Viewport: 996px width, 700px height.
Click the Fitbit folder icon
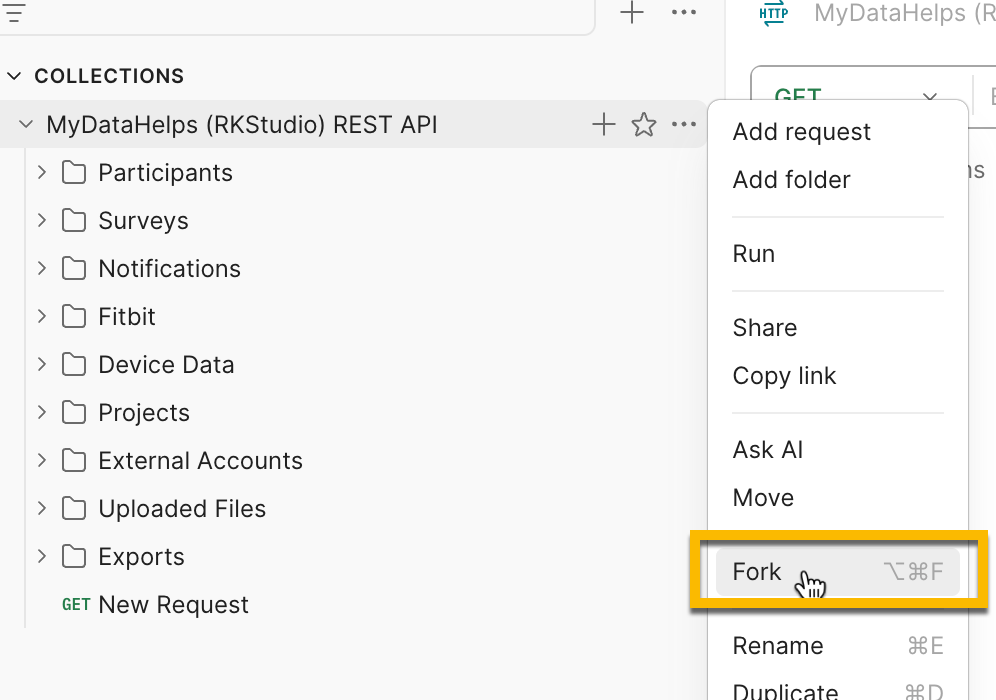[74, 316]
